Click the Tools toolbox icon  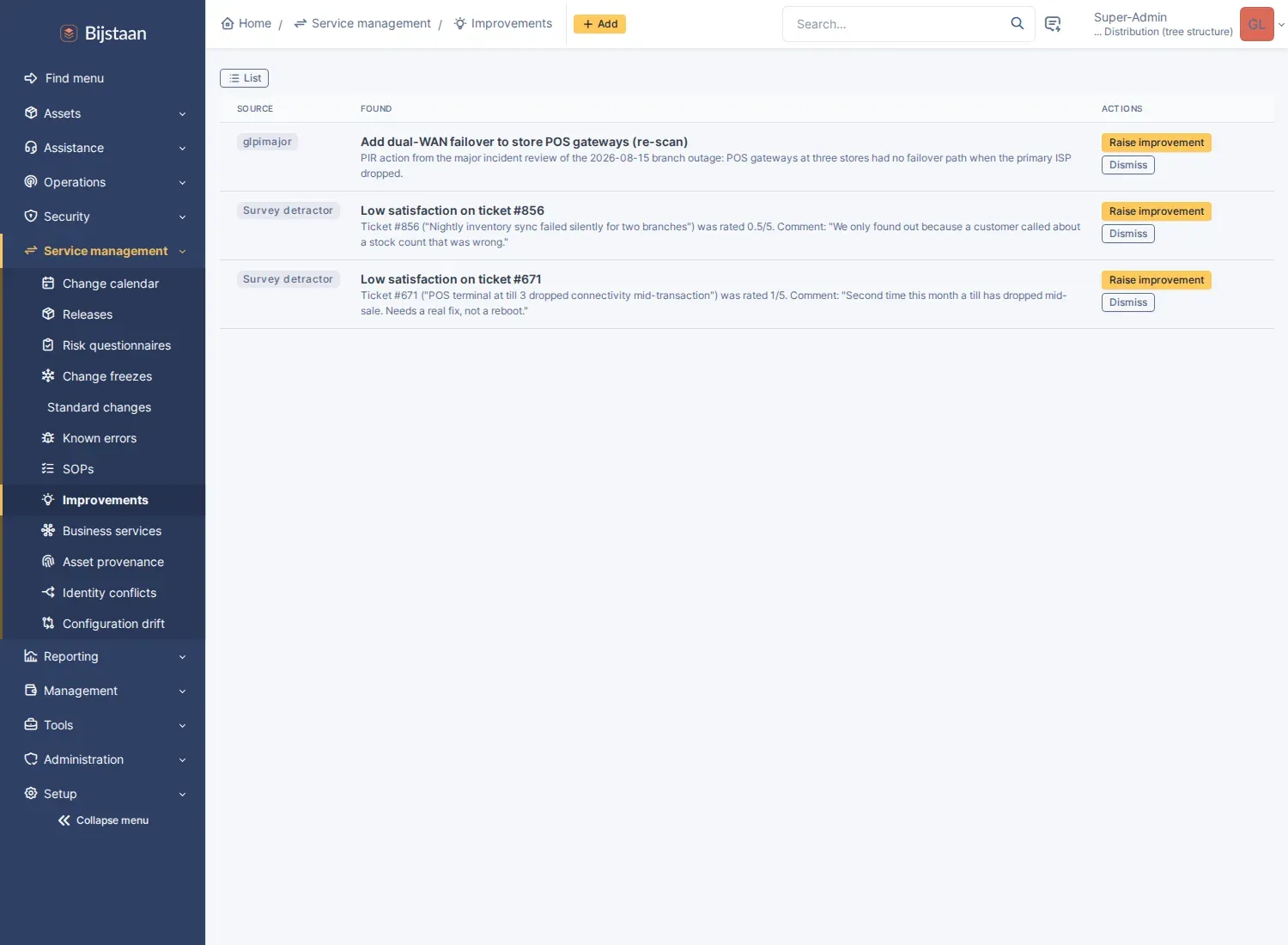[31, 724]
